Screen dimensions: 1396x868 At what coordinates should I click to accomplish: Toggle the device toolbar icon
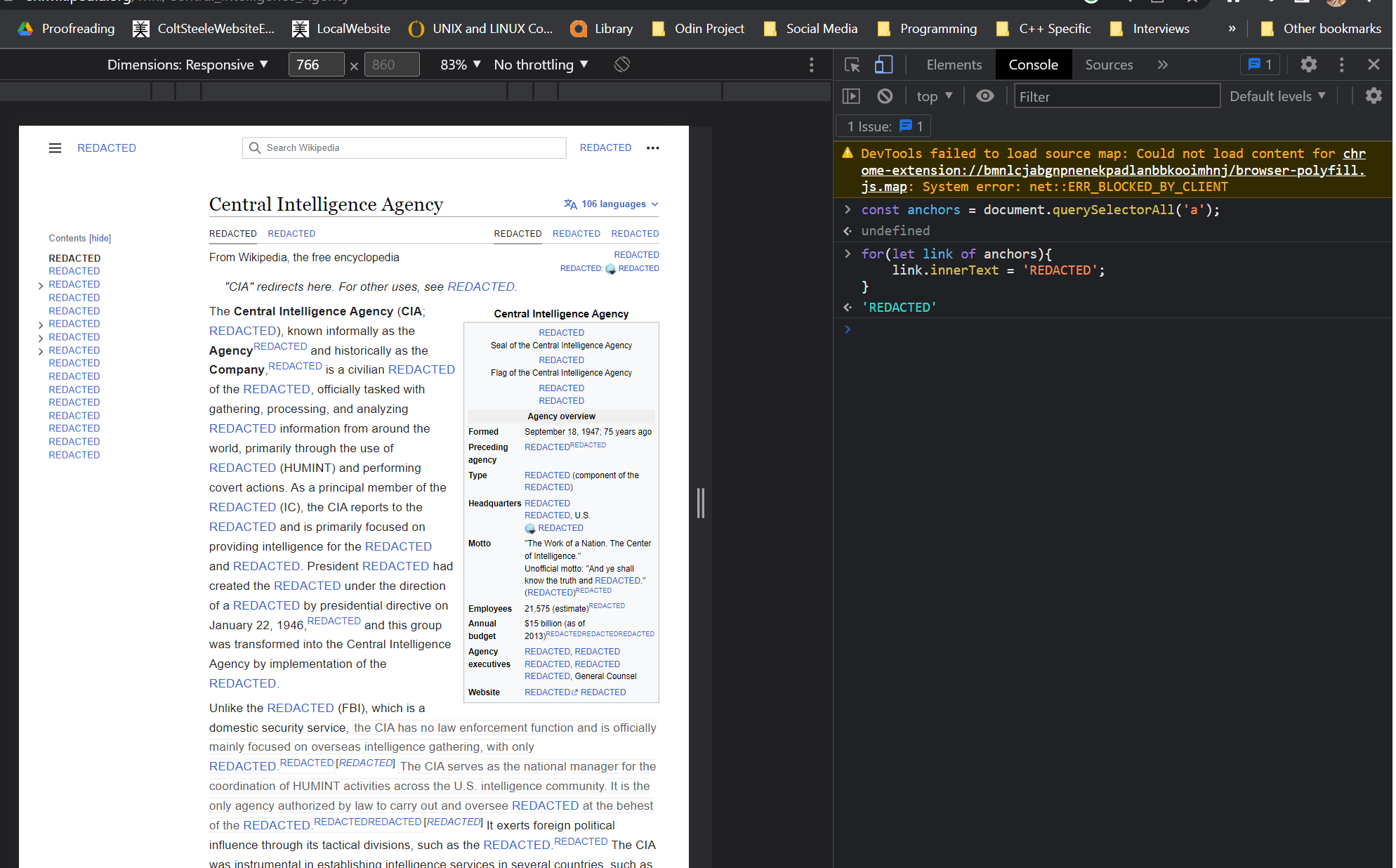pyautogui.click(x=883, y=65)
